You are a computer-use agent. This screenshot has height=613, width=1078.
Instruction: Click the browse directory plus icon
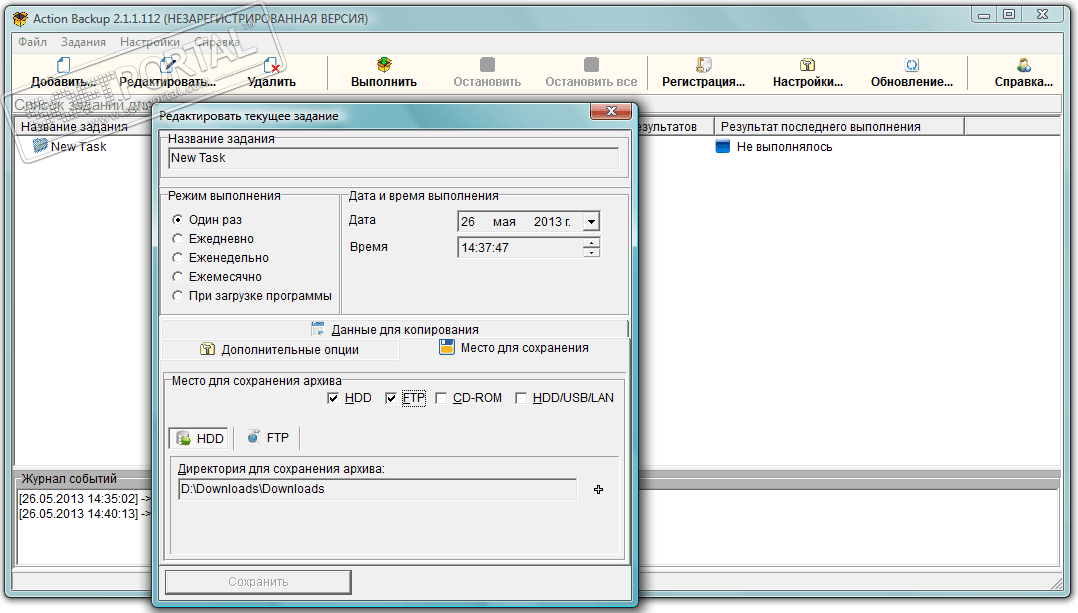598,489
